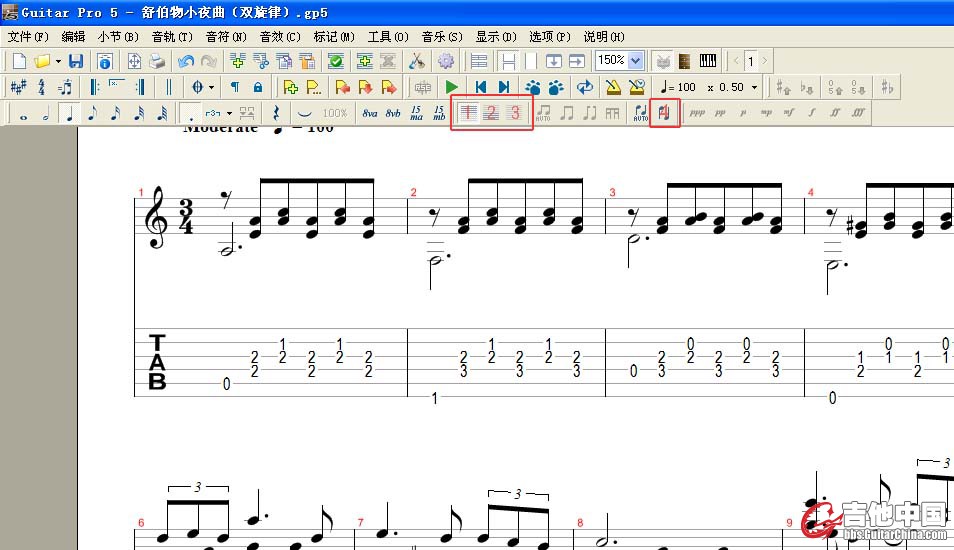Click the print icon

(x=157, y=61)
